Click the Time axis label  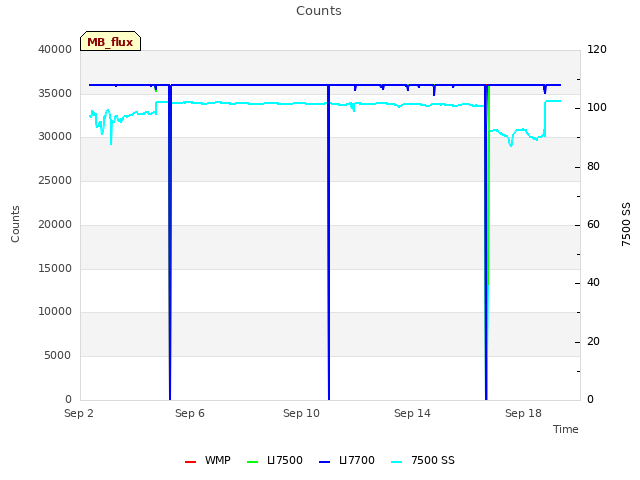tap(566, 429)
